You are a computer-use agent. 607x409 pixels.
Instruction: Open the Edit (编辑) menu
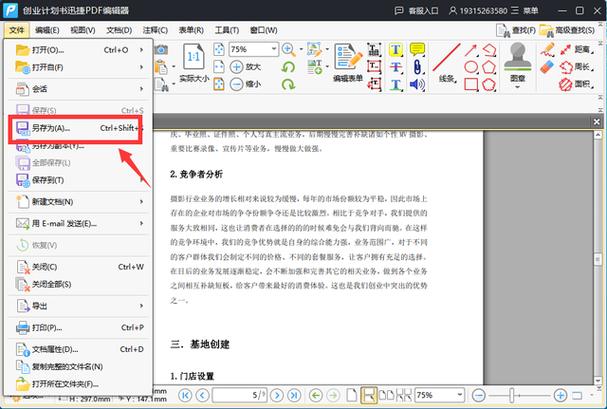pos(47,30)
